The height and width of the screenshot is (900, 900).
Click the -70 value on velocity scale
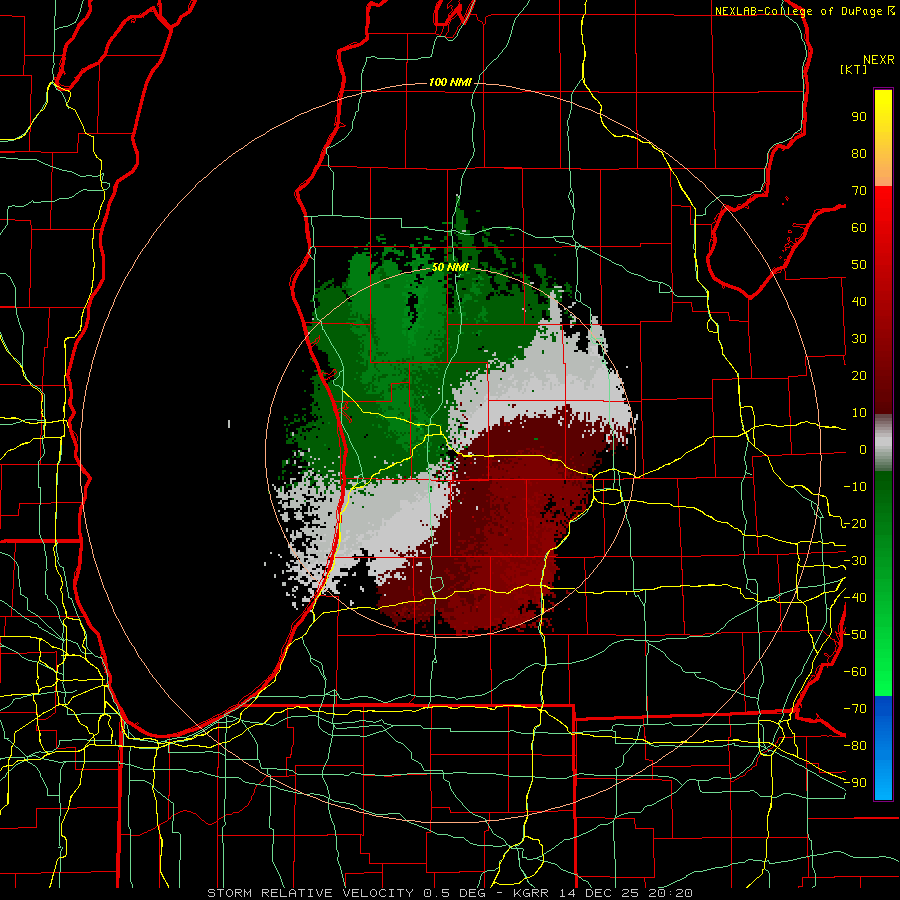pos(855,709)
